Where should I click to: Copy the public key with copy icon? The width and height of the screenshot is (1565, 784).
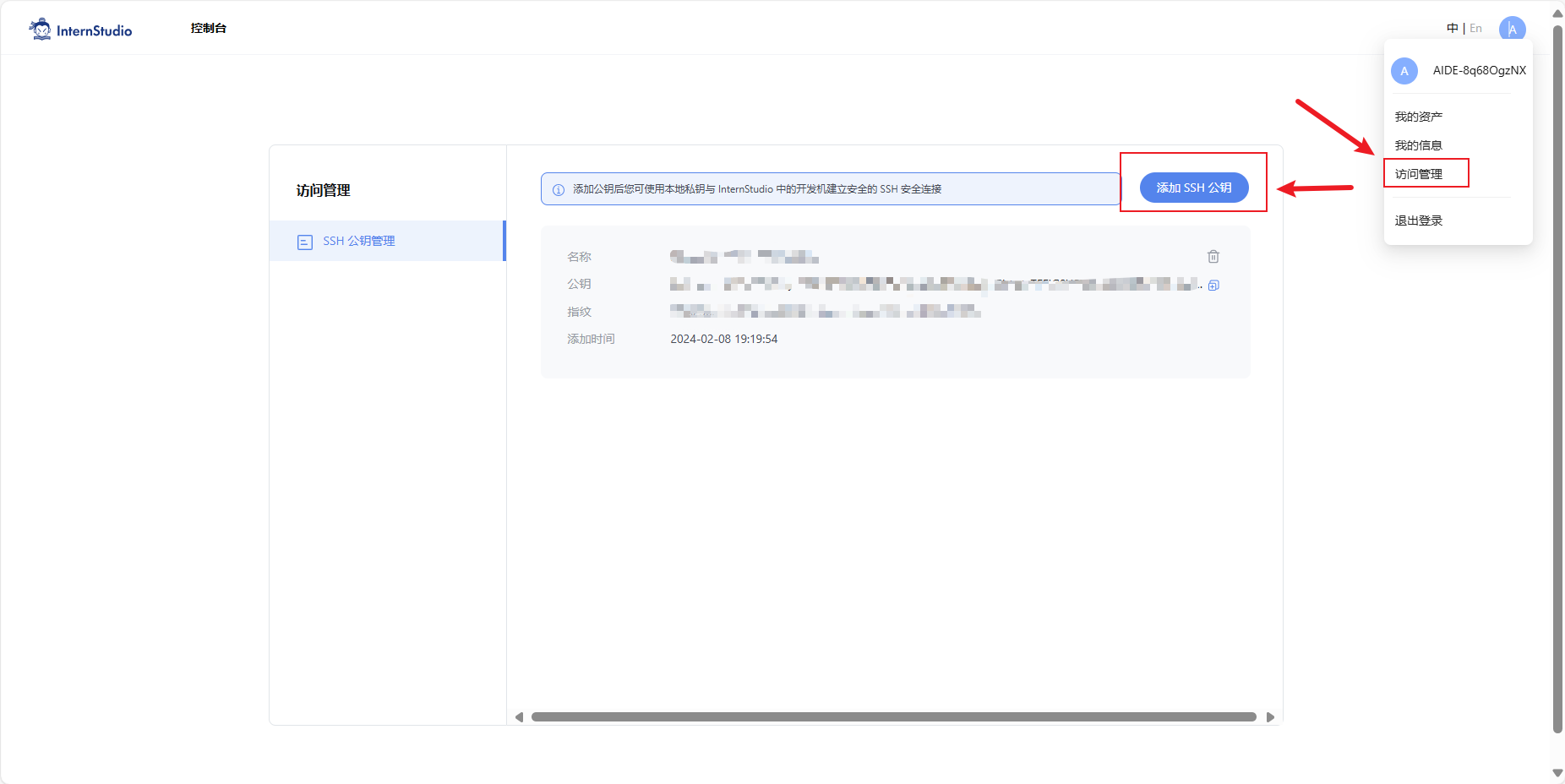[x=1213, y=286]
